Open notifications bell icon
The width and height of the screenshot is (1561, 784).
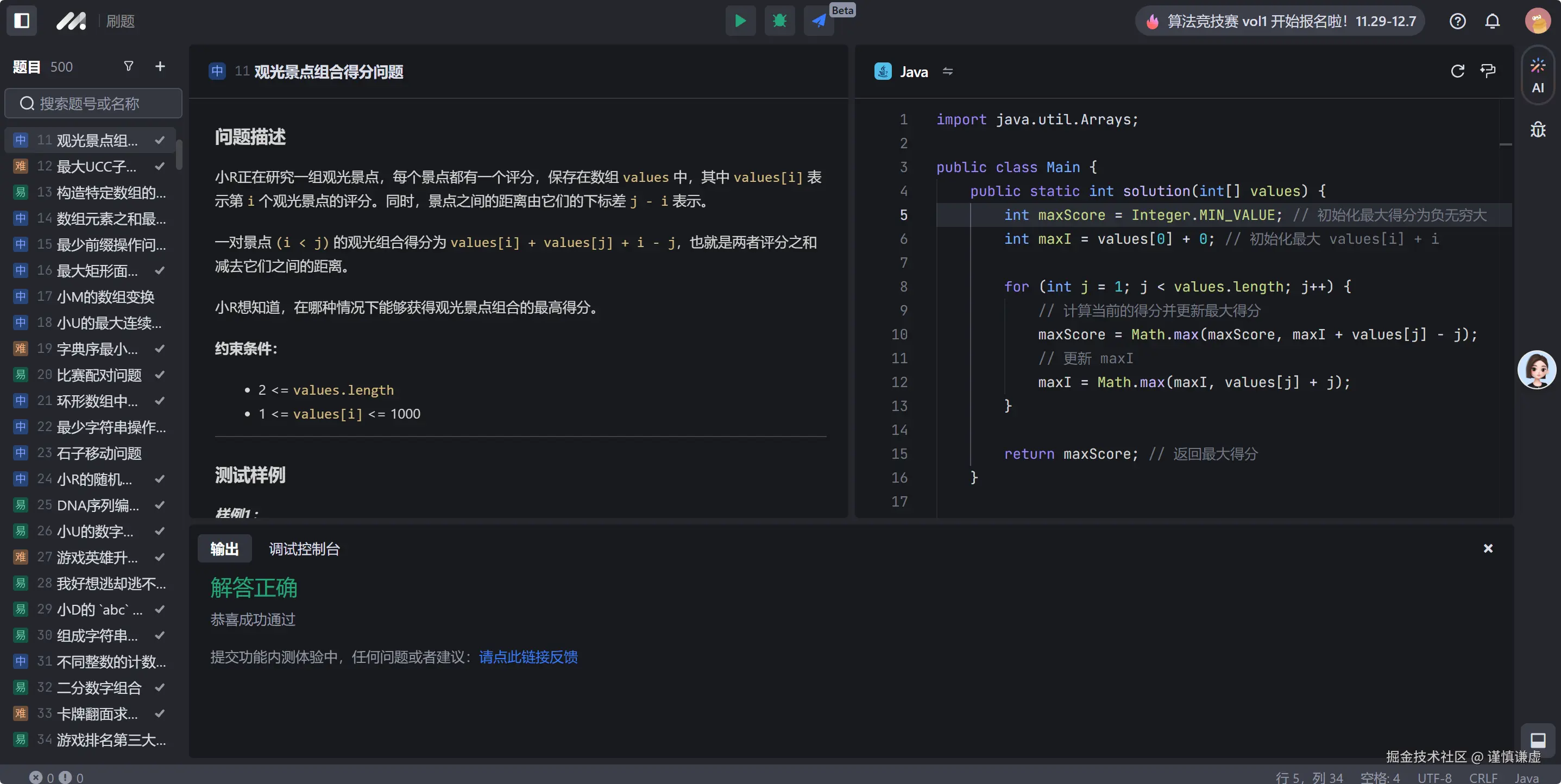pos(1492,21)
